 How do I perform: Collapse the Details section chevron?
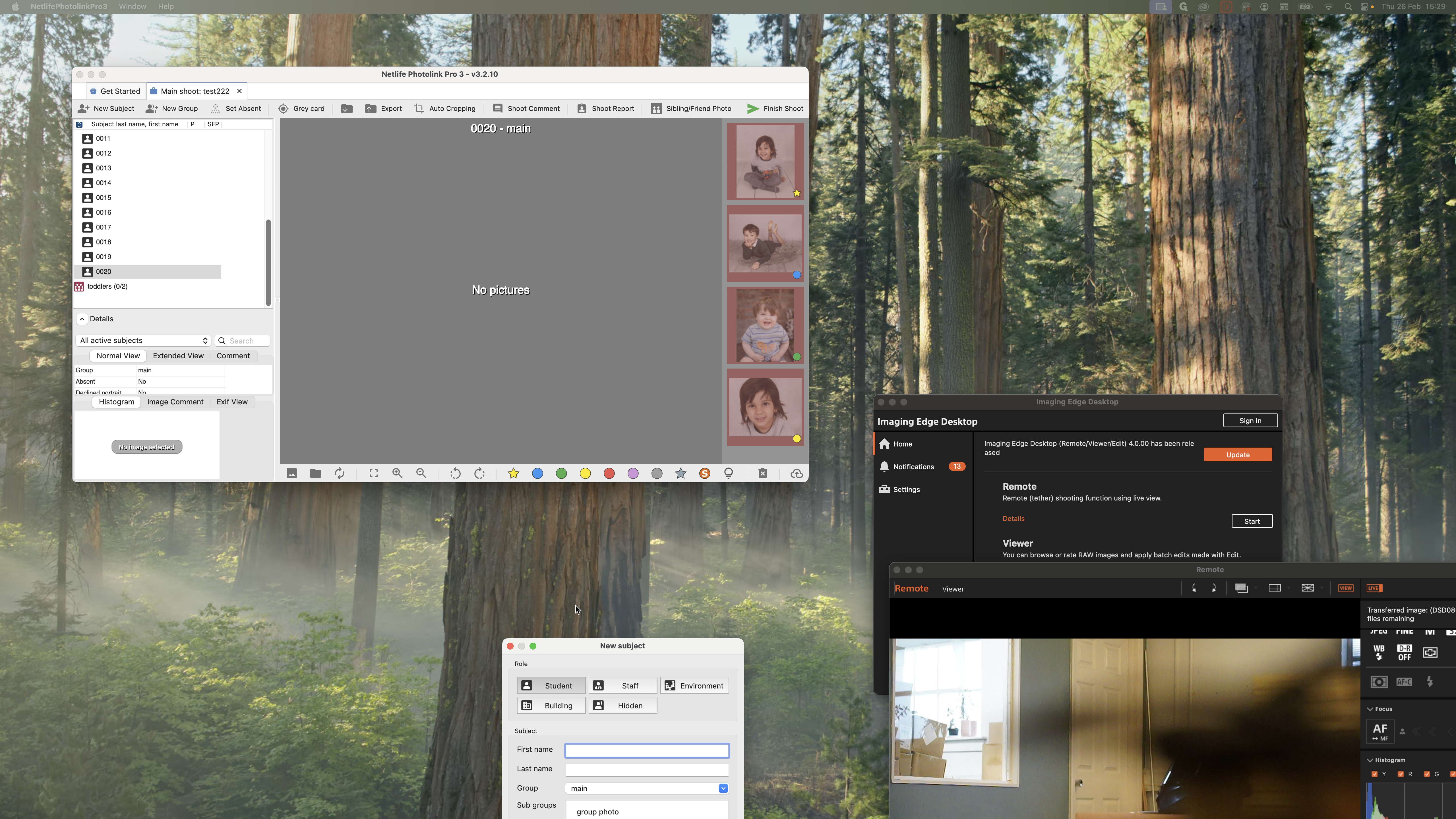(82, 319)
